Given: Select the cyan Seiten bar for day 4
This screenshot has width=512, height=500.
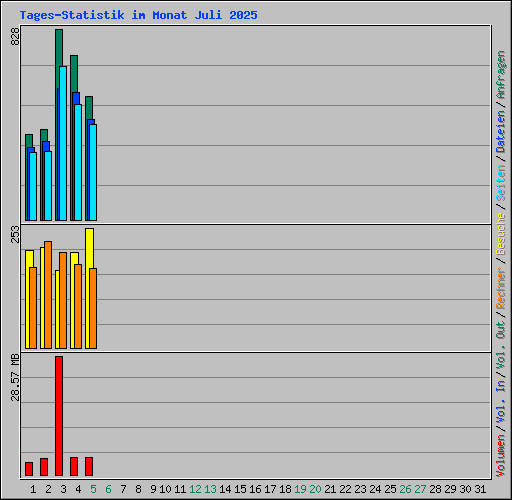Looking at the screenshot, I should pyautogui.click(x=78, y=162).
